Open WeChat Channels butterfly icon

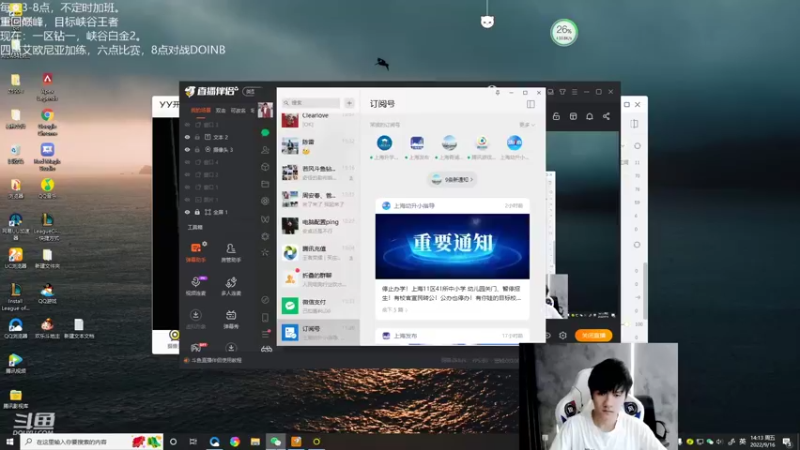pyautogui.click(x=265, y=219)
